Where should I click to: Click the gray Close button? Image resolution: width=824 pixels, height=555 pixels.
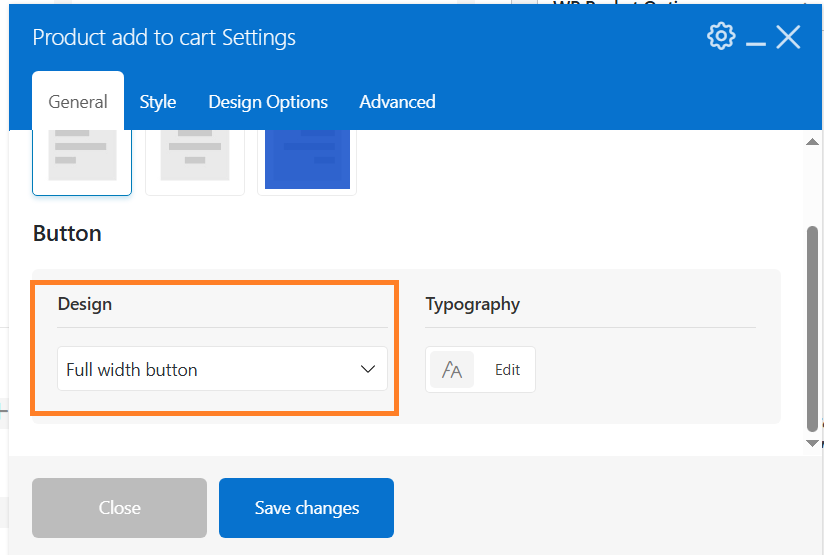tap(119, 508)
